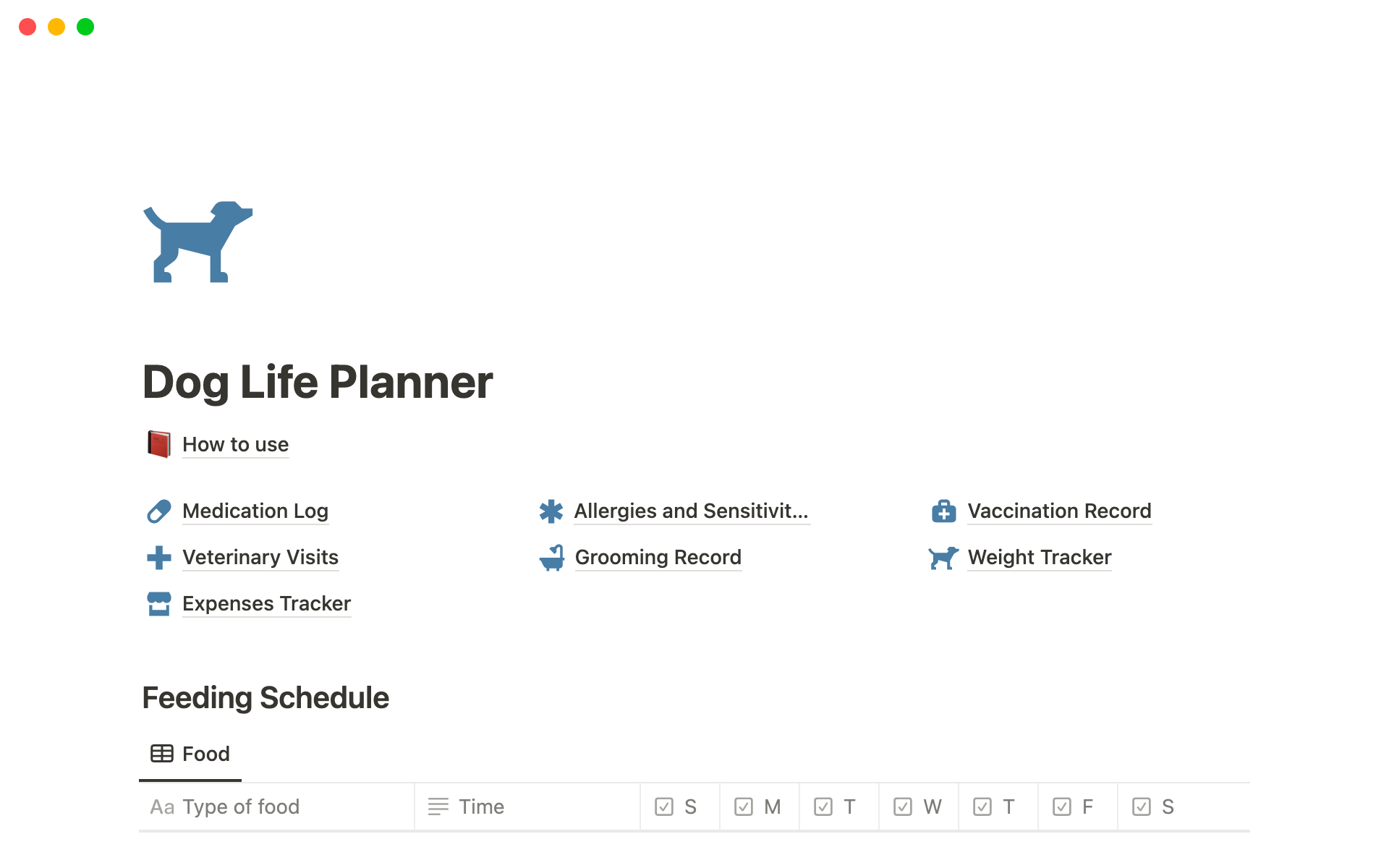Screen dimensions: 1389x868
Task: Click the dog icon beside Weight Tracker
Action: [943, 558]
